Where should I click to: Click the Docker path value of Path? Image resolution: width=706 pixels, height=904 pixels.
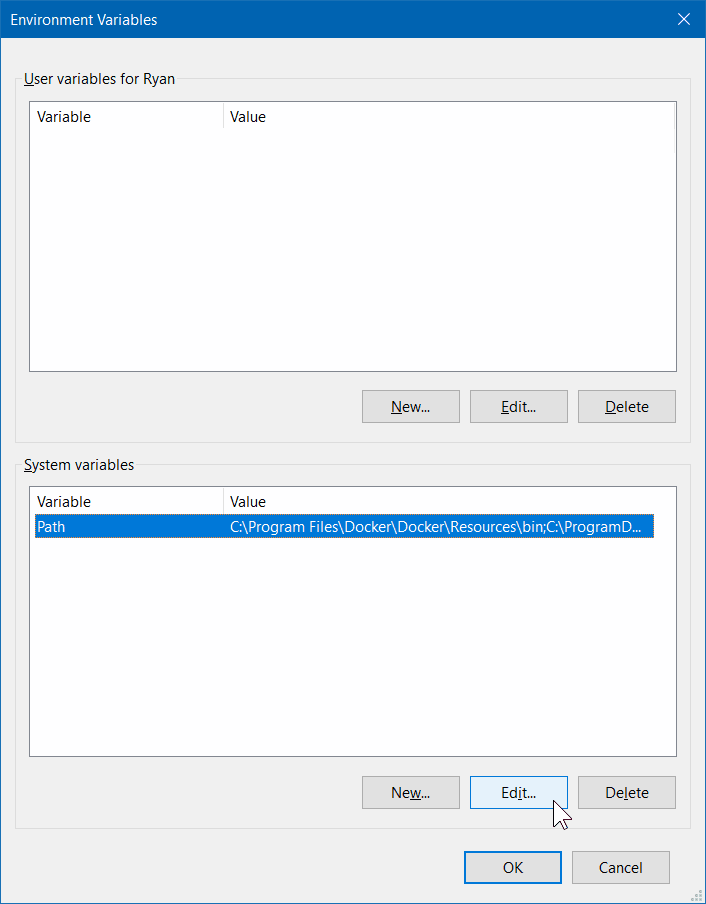[435, 527]
